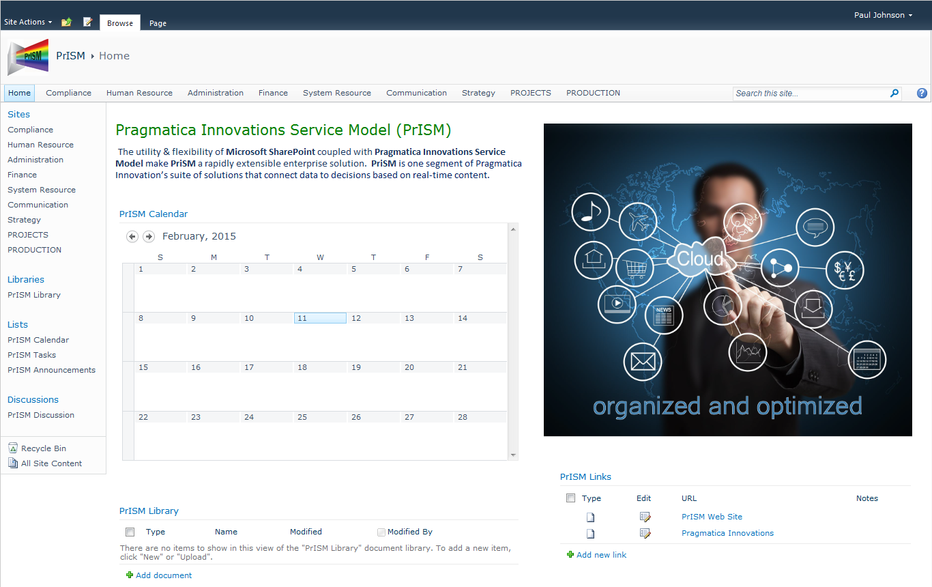Open Human Resource in top navigation bar
Viewport: 932px width, 587px height.
[139, 93]
